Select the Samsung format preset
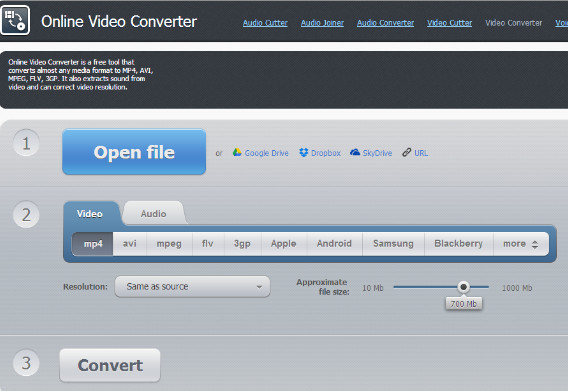Image resolution: width=568 pixels, height=391 pixels. click(393, 244)
